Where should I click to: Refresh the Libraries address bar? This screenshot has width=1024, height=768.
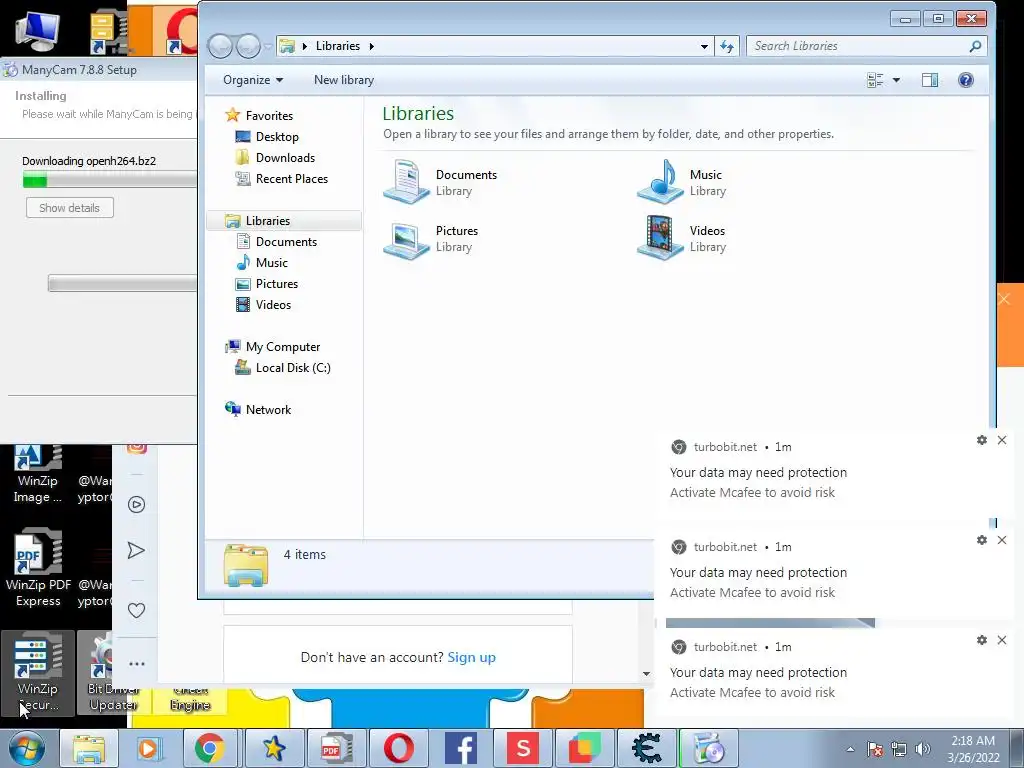(x=727, y=46)
